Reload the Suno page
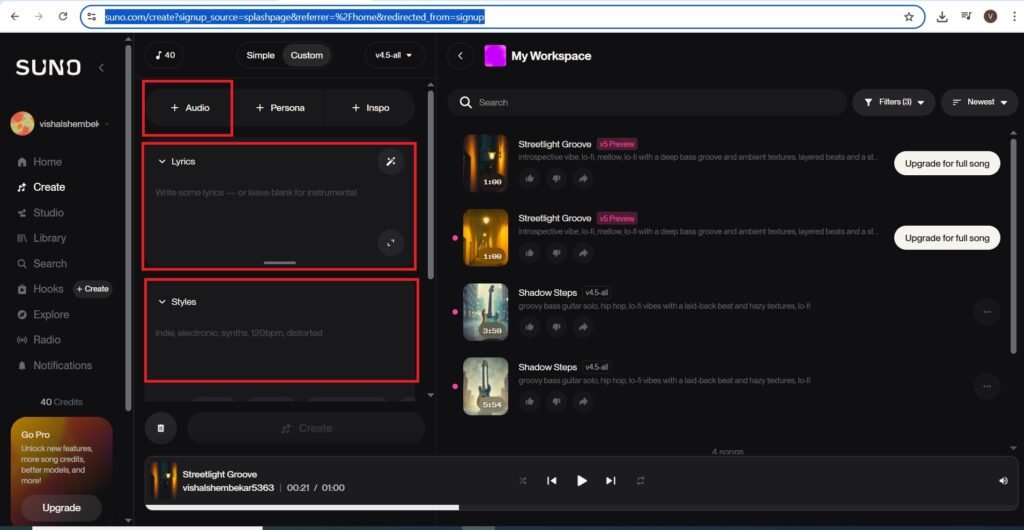Viewport: 1024px width, 530px height. pos(63,17)
